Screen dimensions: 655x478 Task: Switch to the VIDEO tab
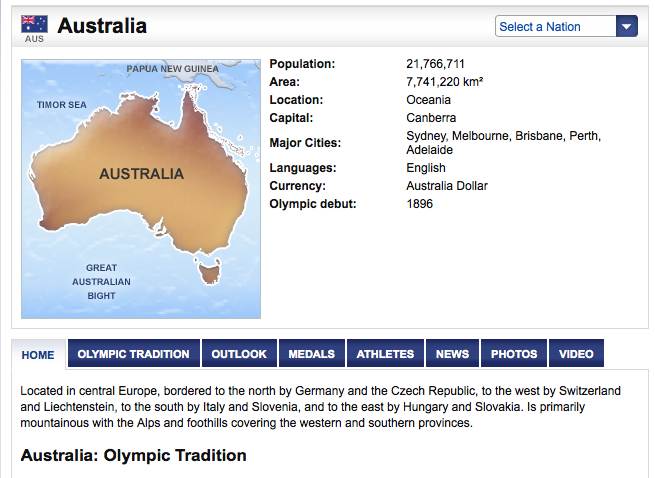pyautogui.click(x=576, y=354)
